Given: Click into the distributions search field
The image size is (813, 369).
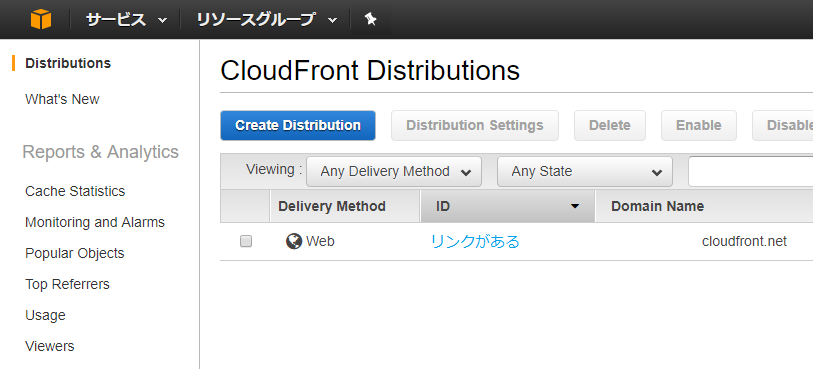Looking at the screenshot, I should point(751,172).
